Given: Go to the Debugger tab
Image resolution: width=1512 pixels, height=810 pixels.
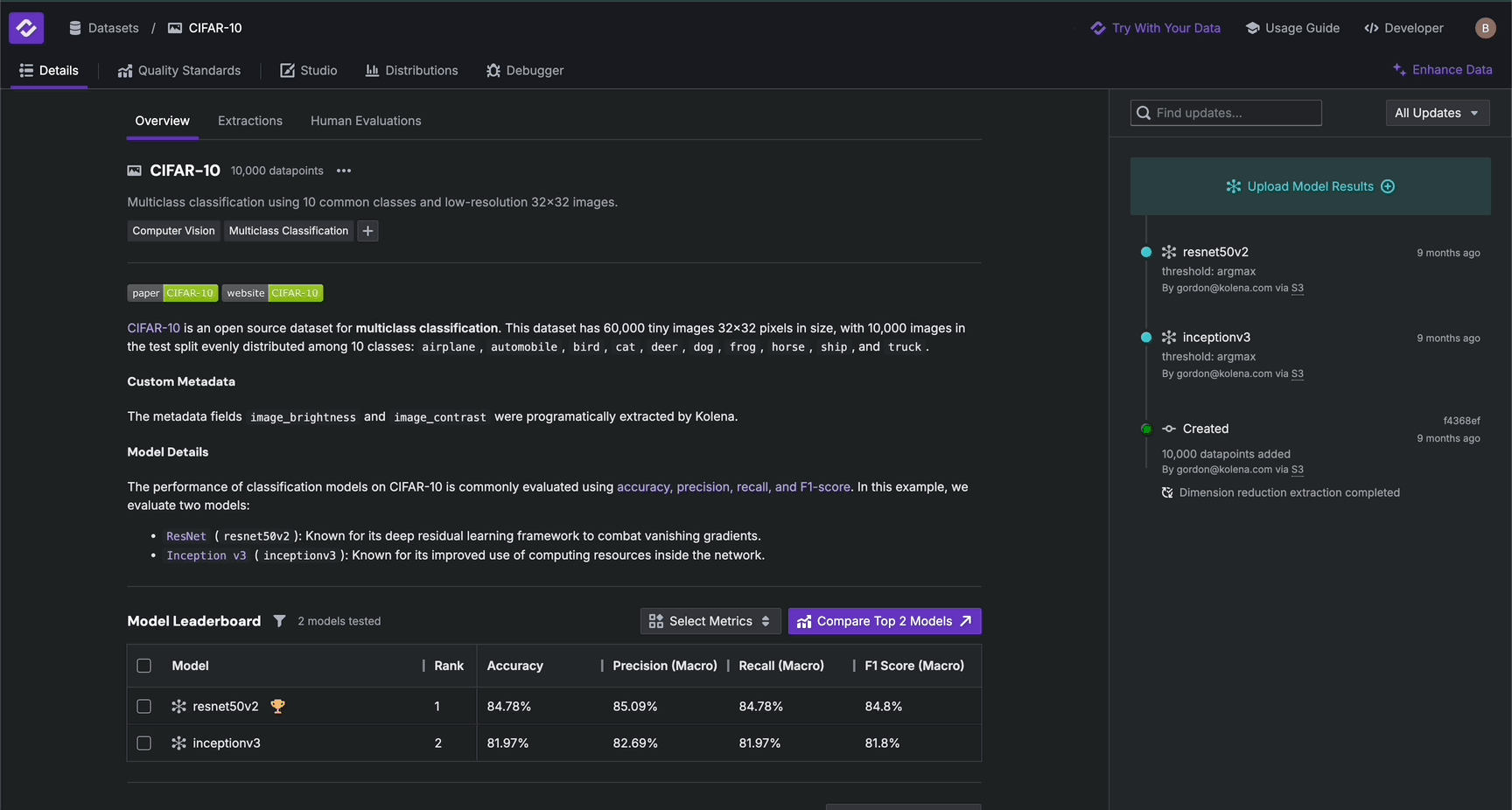Looking at the screenshot, I should coord(525,70).
